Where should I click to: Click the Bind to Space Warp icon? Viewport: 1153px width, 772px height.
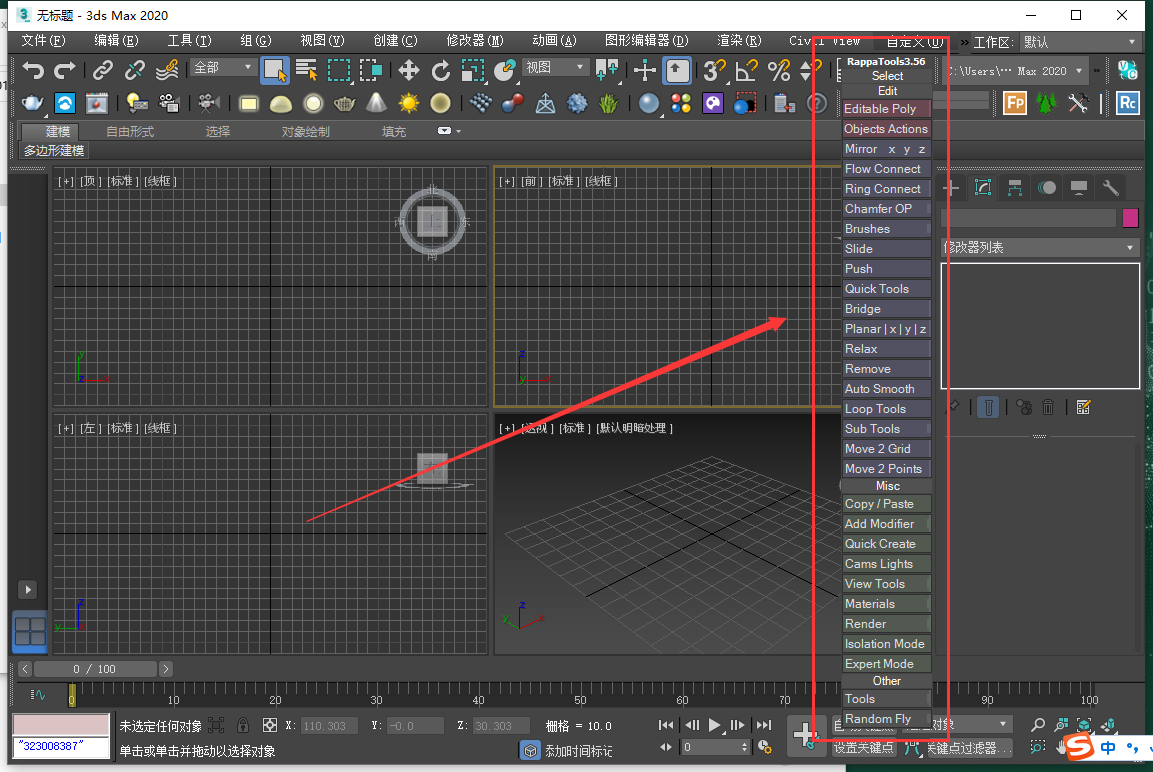pos(167,71)
